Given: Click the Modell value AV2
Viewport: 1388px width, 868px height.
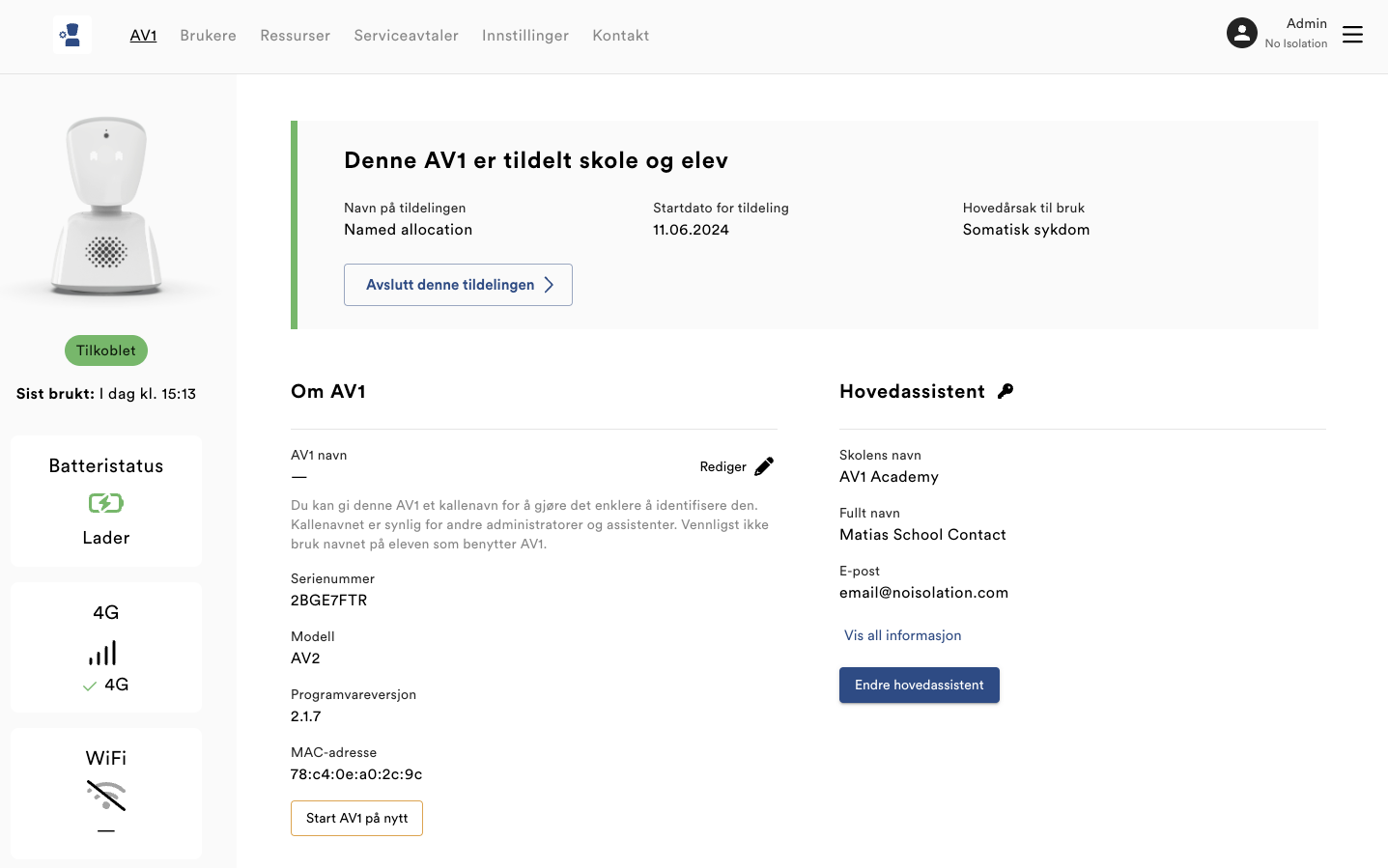Looking at the screenshot, I should click(305, 658).
